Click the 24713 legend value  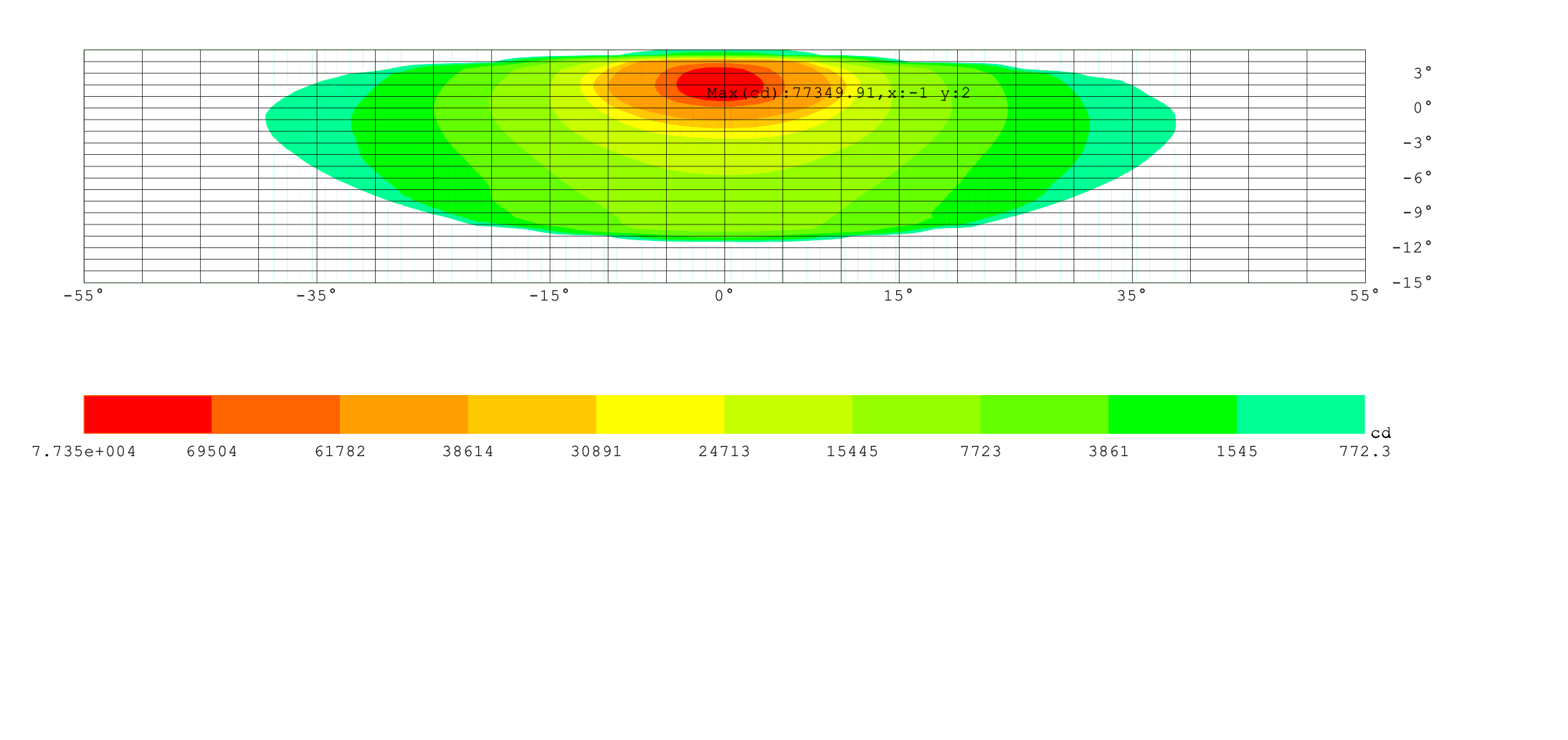724,452
